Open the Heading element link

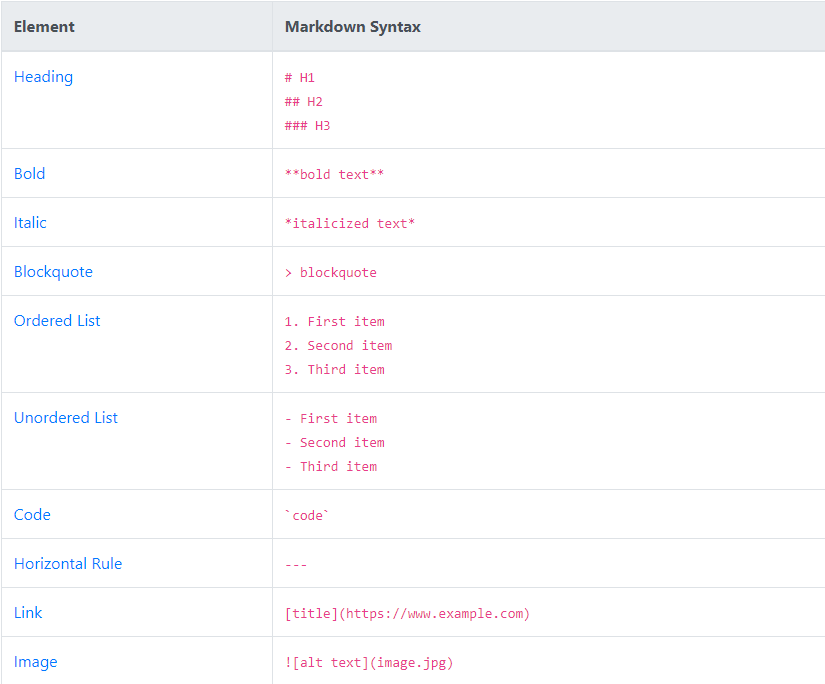click(43, 77)
